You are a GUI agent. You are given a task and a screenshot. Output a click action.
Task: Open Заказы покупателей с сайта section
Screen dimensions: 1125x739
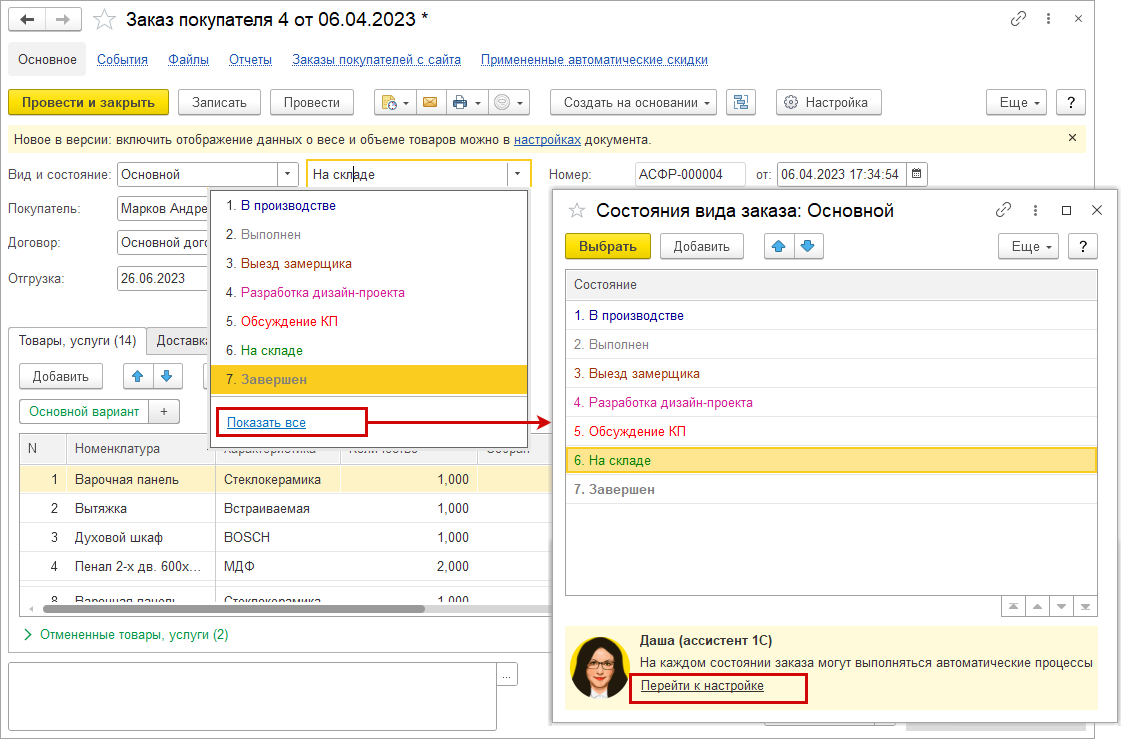tap(376, 60)
